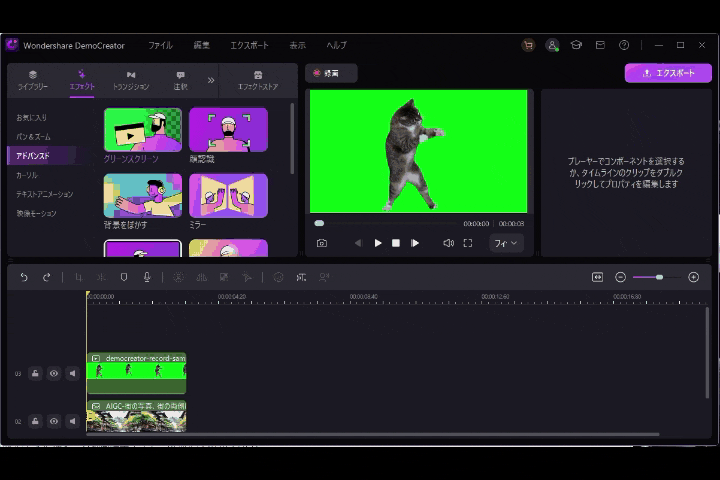Click the purple エクスポート button
The height and width of the screenshot is (480, 720).
(x=668, y=73)
